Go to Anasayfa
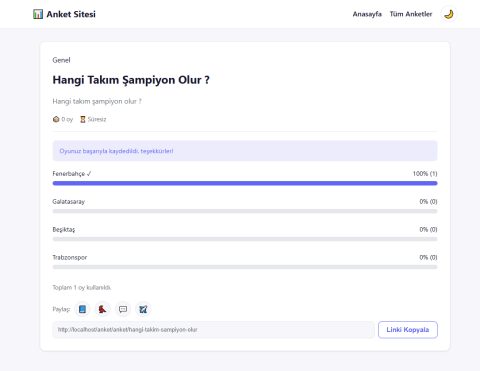The height and width of the screenshot is (371, 480). [367, 14]
